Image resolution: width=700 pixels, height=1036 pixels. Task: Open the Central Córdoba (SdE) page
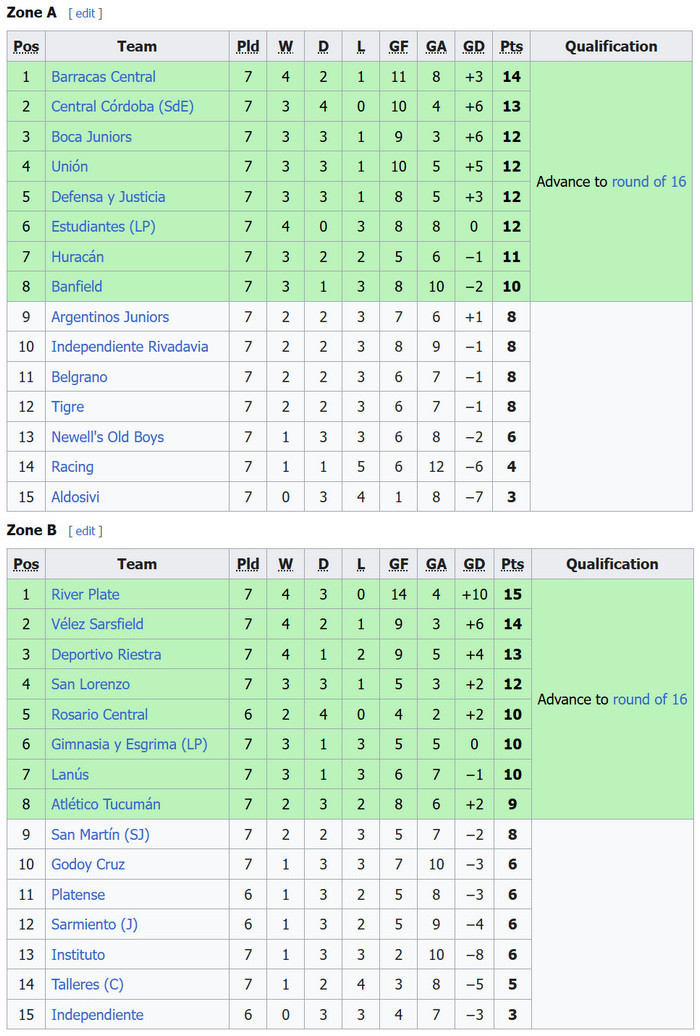coord(122,106)
